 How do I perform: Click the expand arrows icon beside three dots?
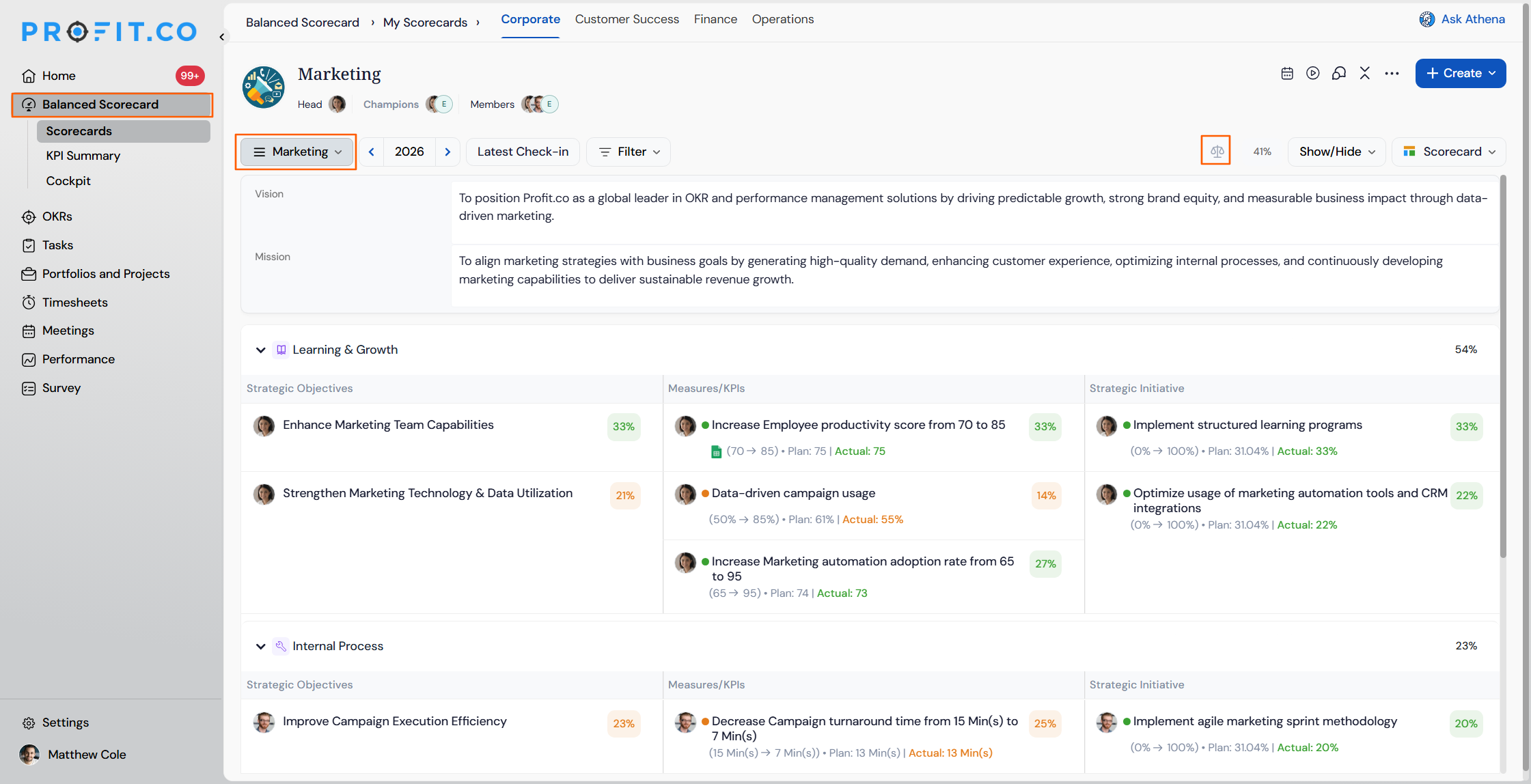(1365, 73)
